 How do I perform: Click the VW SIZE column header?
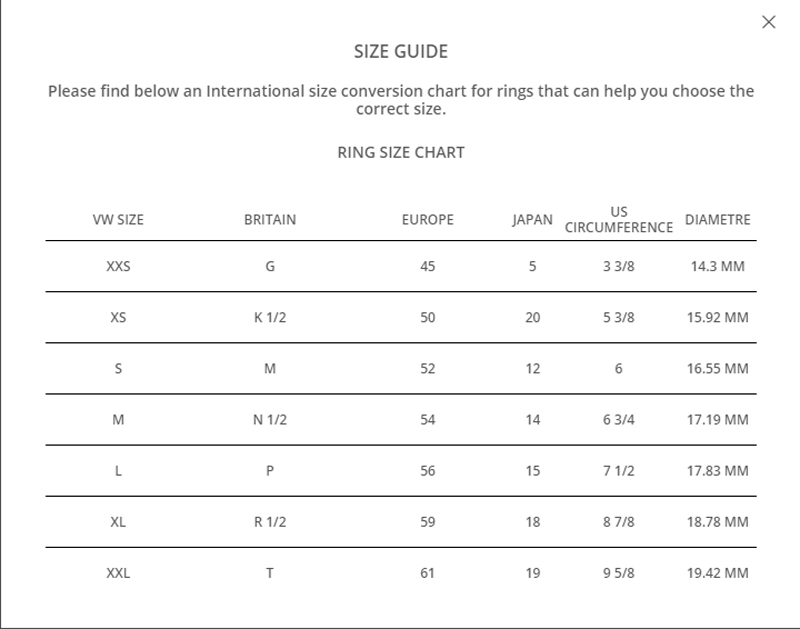point(118,220)
